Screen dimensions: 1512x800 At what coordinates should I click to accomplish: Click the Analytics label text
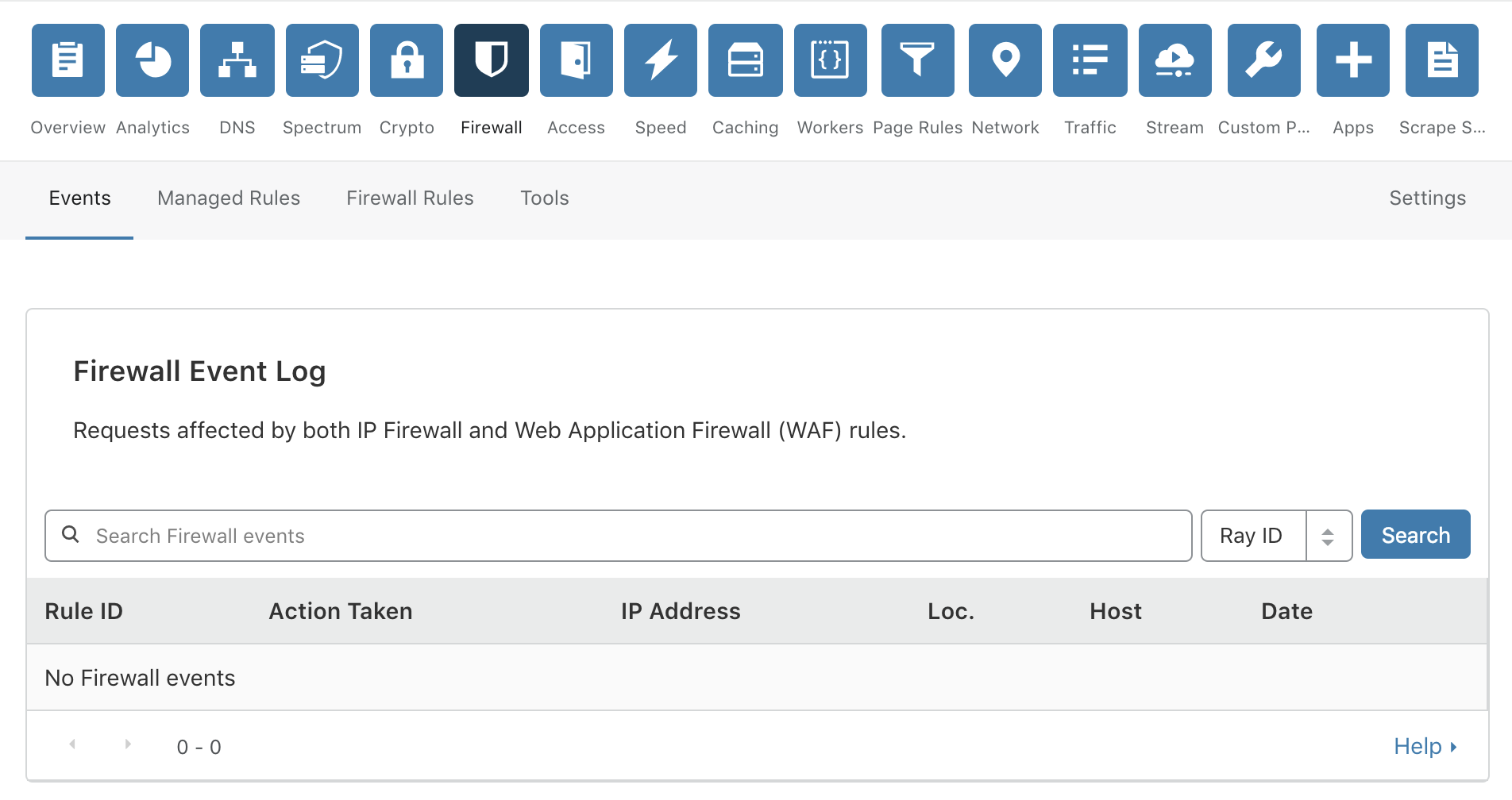pos(152,128)
